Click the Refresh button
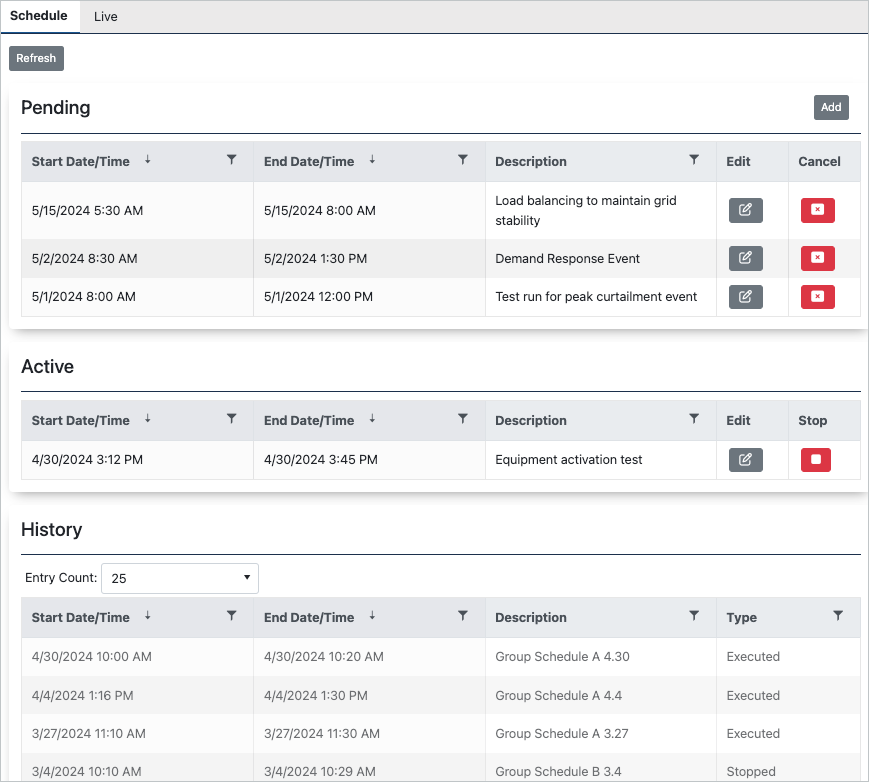The height and width of the screenshot is (782, 869). 36,58
